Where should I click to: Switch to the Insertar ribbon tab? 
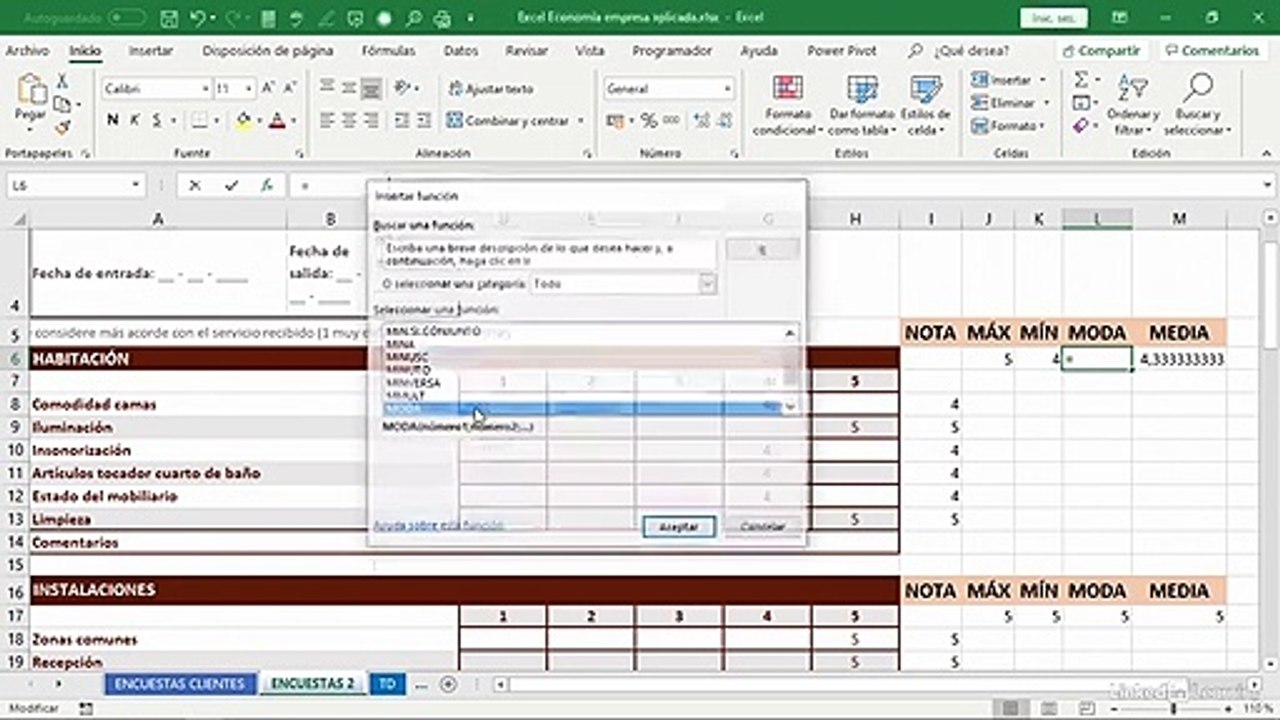151,50
